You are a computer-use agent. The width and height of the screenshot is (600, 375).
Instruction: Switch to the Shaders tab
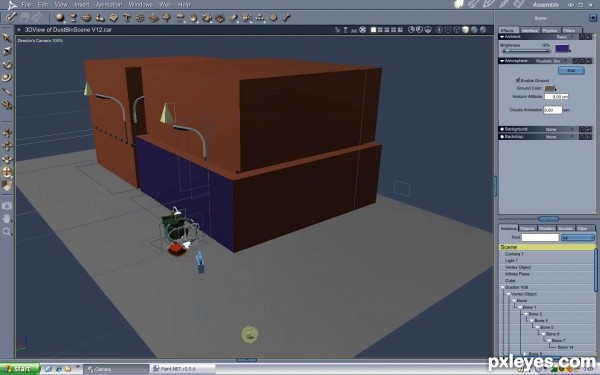tap(546, 228)
